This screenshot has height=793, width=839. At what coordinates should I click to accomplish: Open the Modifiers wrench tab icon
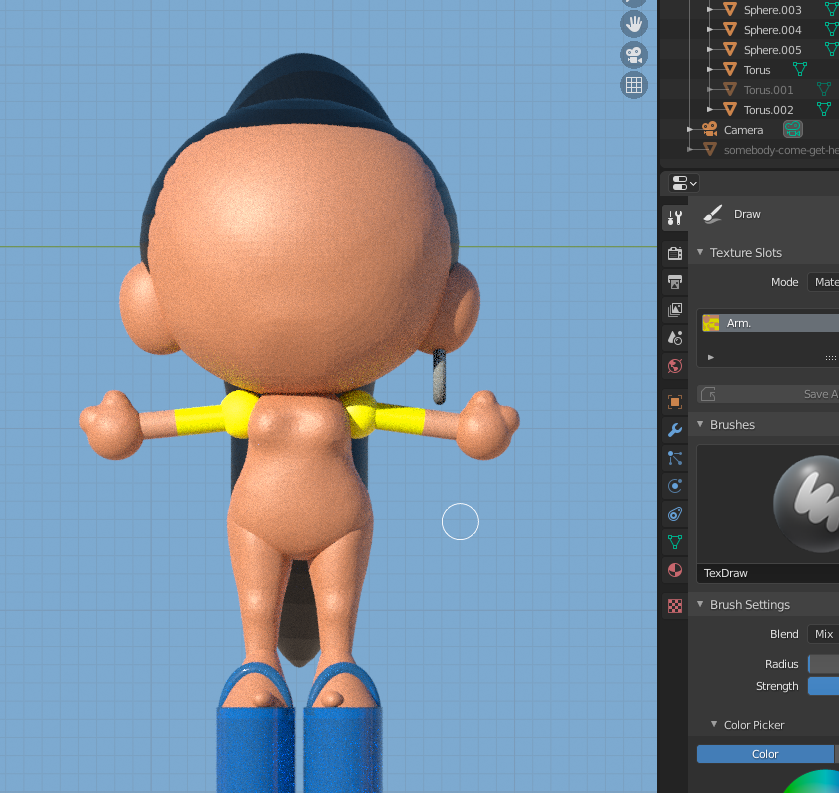click(675, 430)
